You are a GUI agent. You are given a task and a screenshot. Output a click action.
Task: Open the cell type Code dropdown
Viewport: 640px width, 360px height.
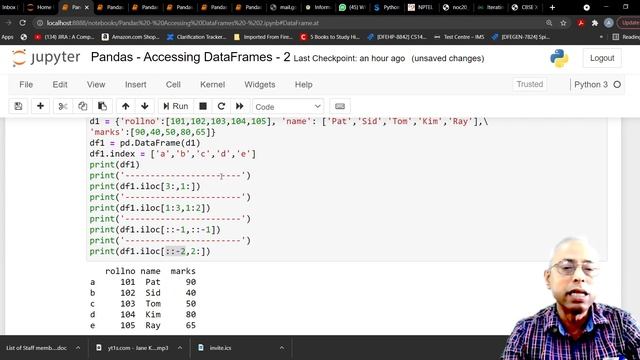[x=288, y=107]
